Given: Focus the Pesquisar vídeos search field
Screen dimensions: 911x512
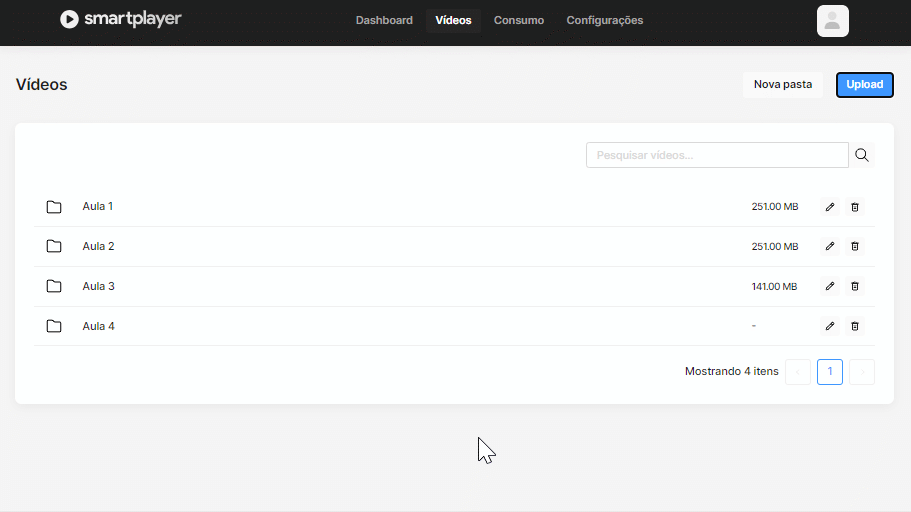Looking at the screenshot, I should 717,155.
